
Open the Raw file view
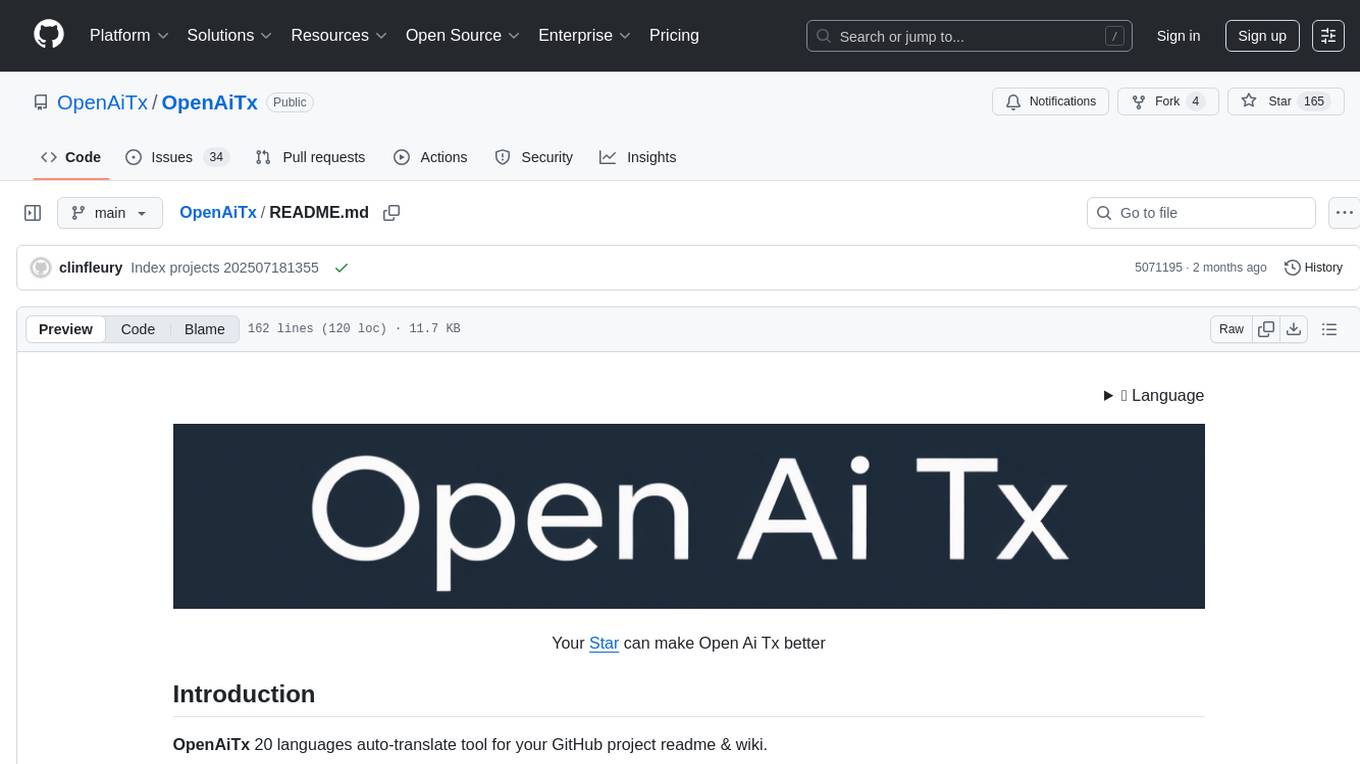click(x=1231, y=329)
